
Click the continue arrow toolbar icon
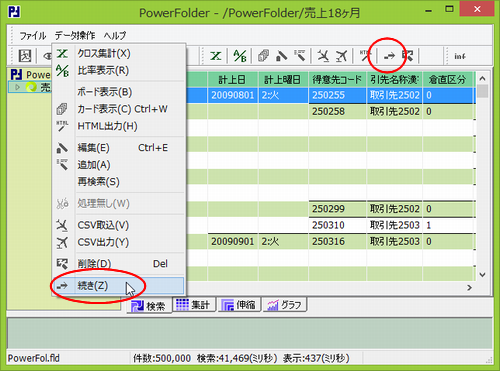pos(389,56)
